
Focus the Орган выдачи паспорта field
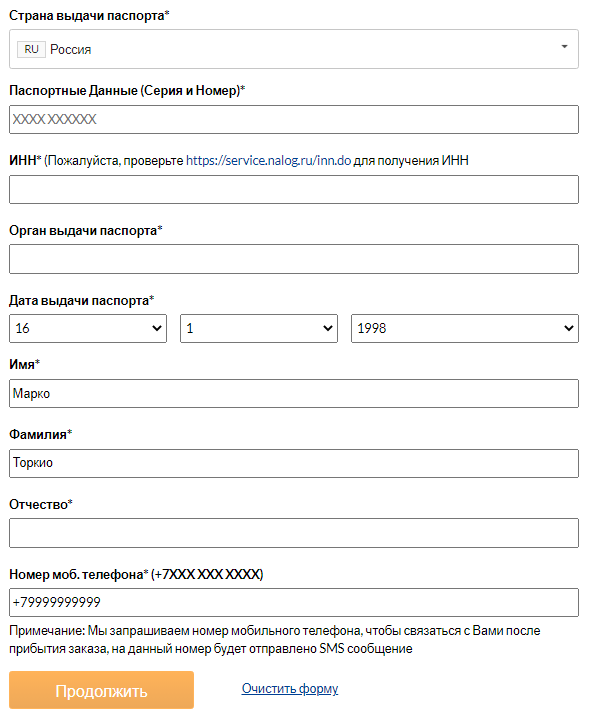pyautogui.click(x=293, y=259)
